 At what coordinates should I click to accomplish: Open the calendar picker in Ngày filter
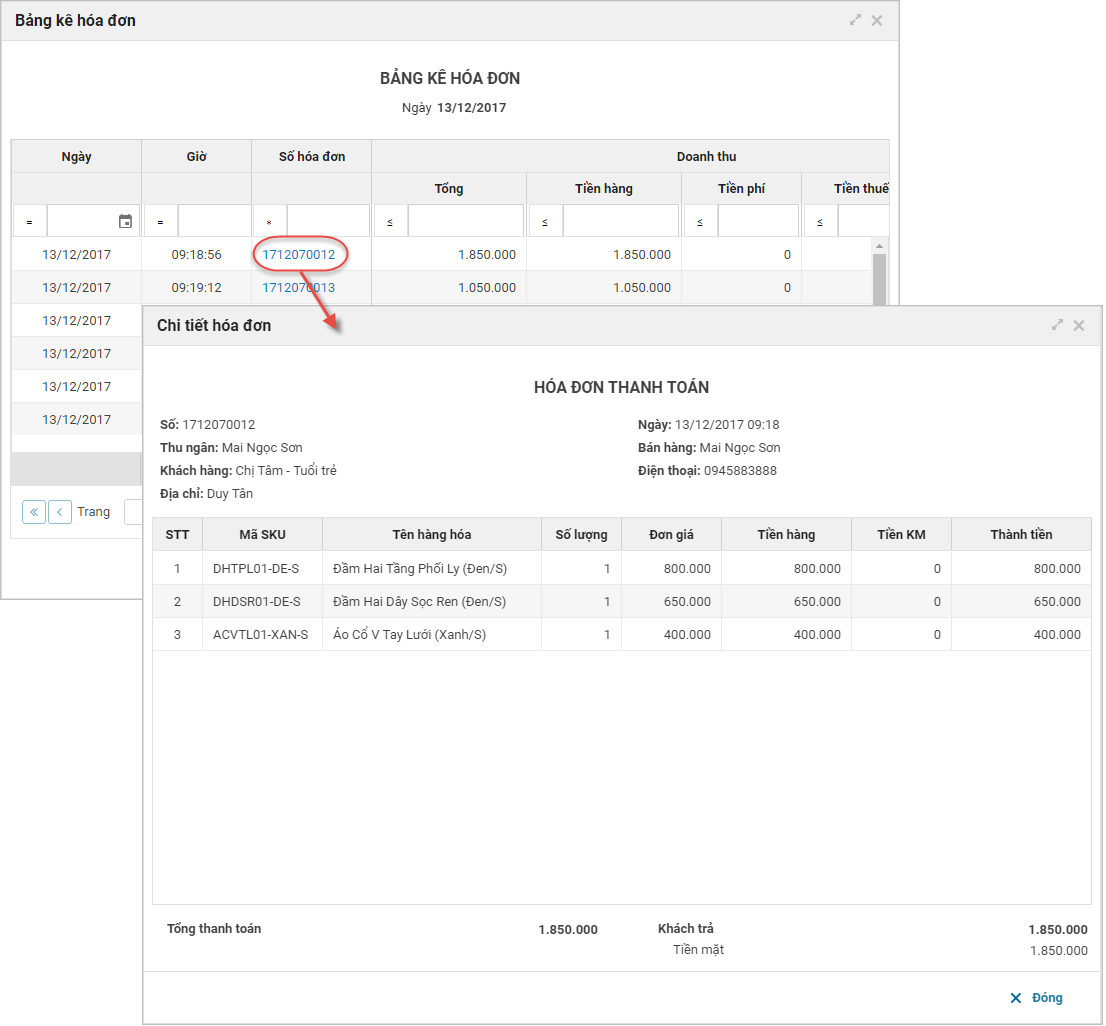125,222
